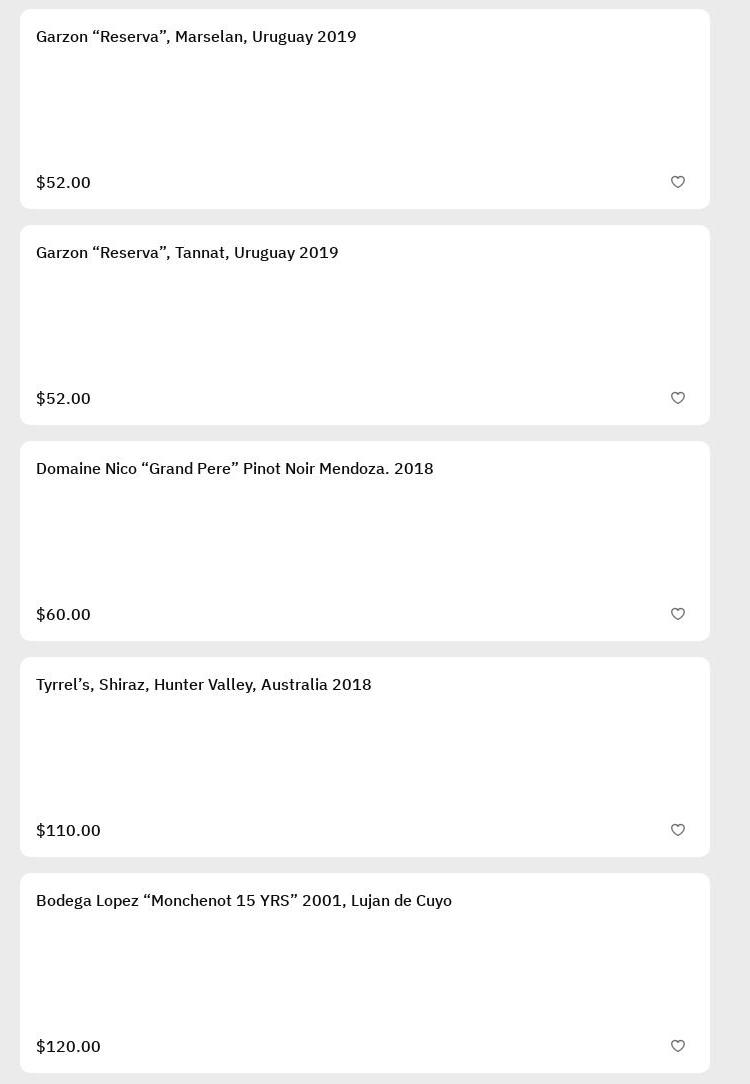750x1084 pixels.
Task: Open Garzon Reserva Tannat Uruguay 2019 title
Action: pos(187,253)
